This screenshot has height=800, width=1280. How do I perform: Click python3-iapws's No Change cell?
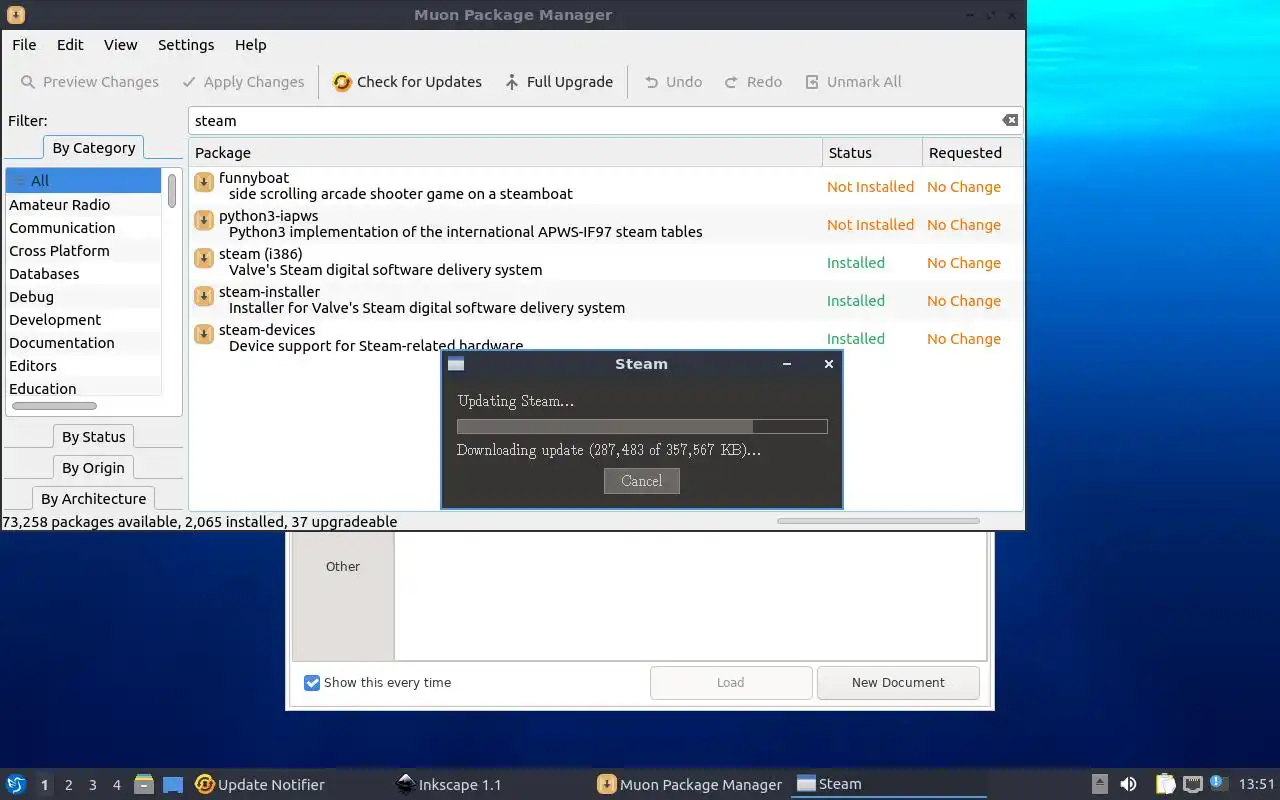tap(964, 225)
